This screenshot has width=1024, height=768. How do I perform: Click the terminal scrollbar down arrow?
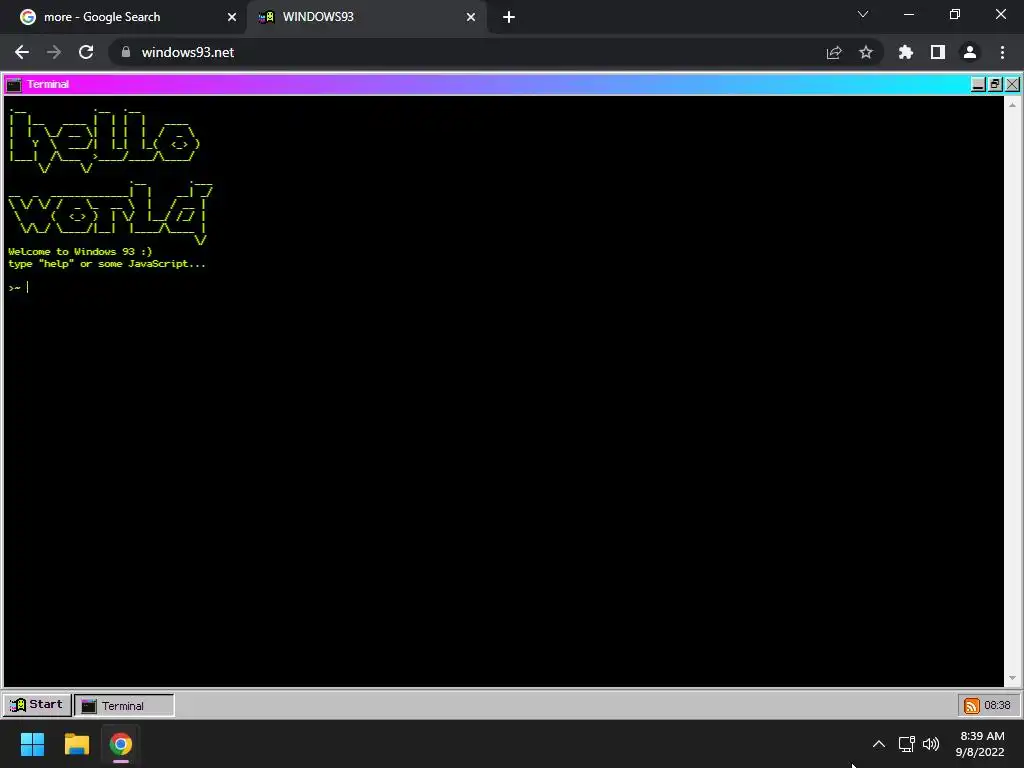(x=1012, y=678)
